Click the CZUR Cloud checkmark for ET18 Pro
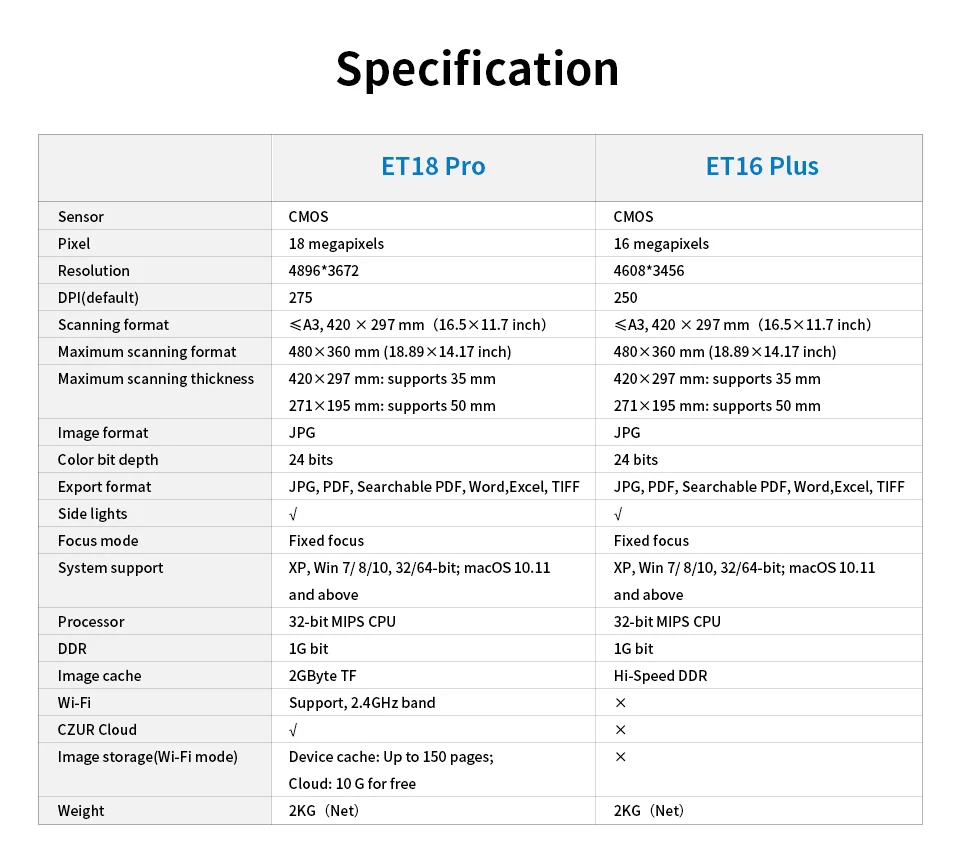The image size is (960, 850). [x=293, y=730]
